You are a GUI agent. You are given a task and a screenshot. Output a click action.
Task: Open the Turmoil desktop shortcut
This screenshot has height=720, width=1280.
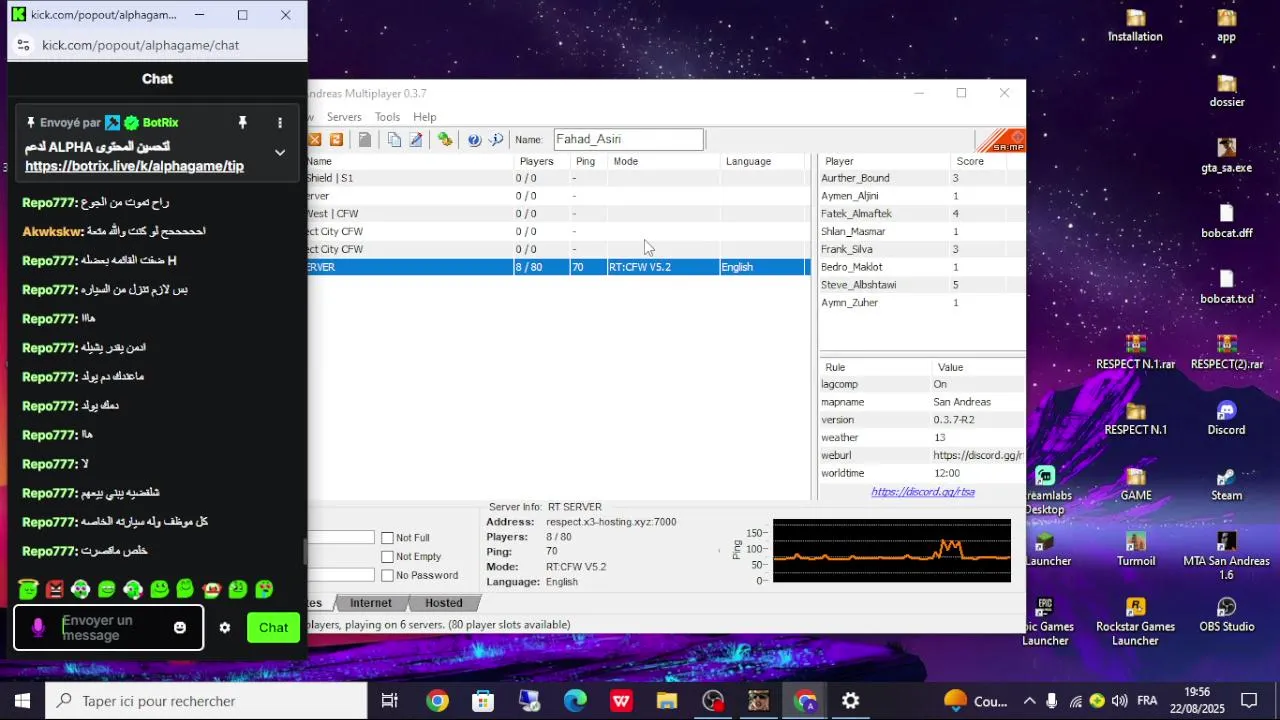pyautogui.click(x=1136, y=549)
